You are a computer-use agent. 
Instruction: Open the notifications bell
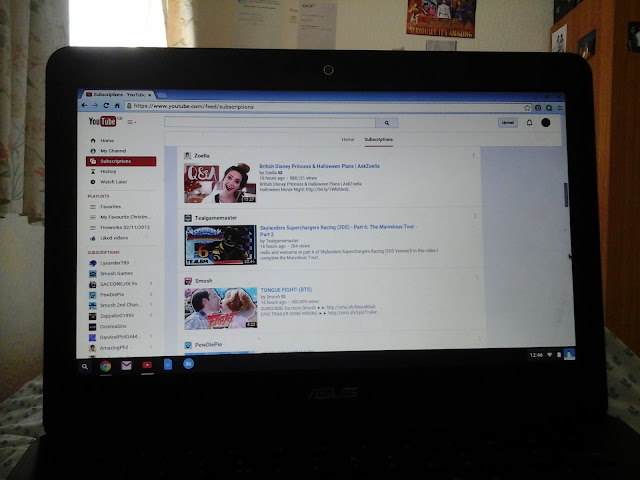[x=529, y=122]
